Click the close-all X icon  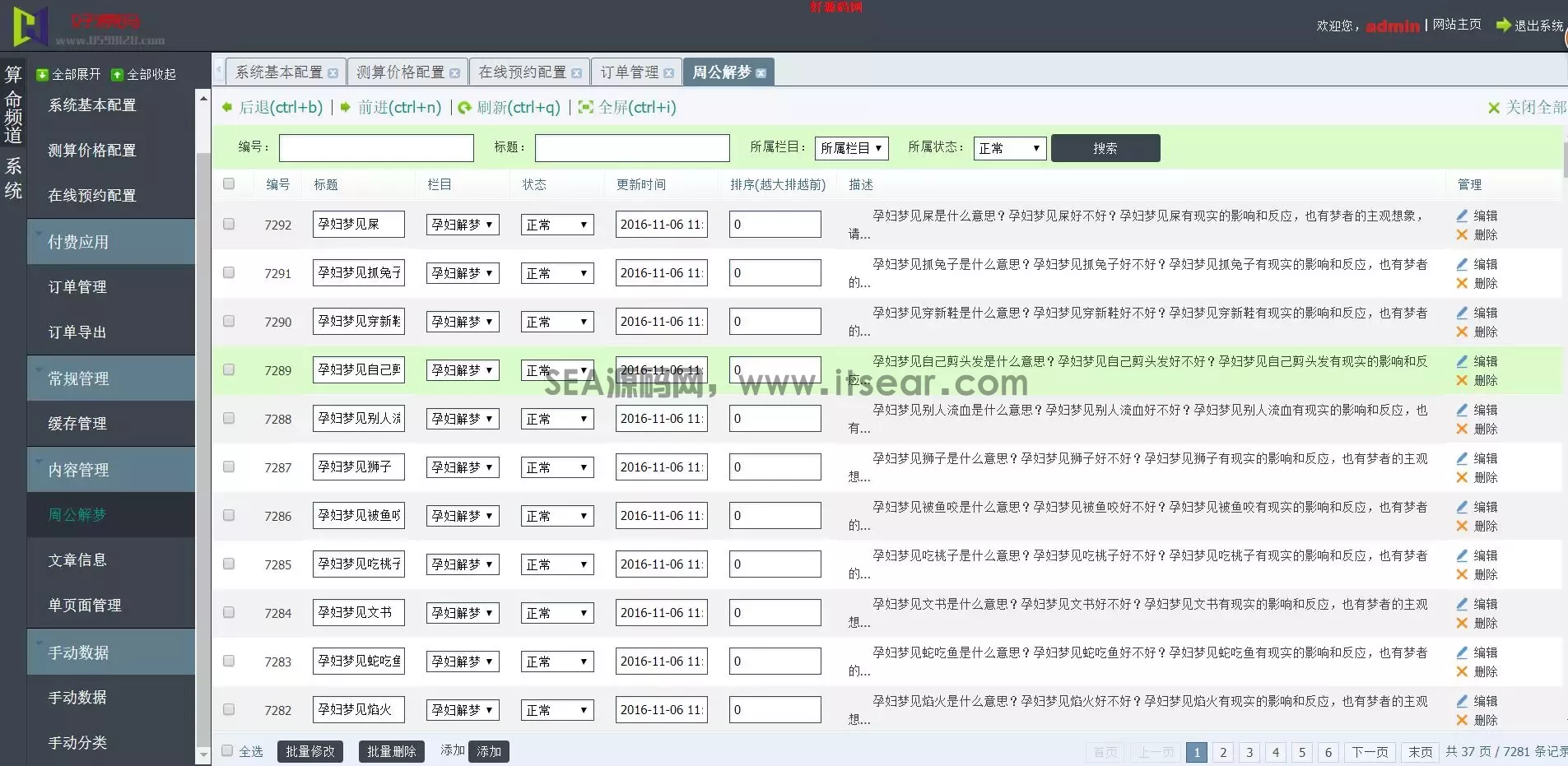tap(1494, 108)
